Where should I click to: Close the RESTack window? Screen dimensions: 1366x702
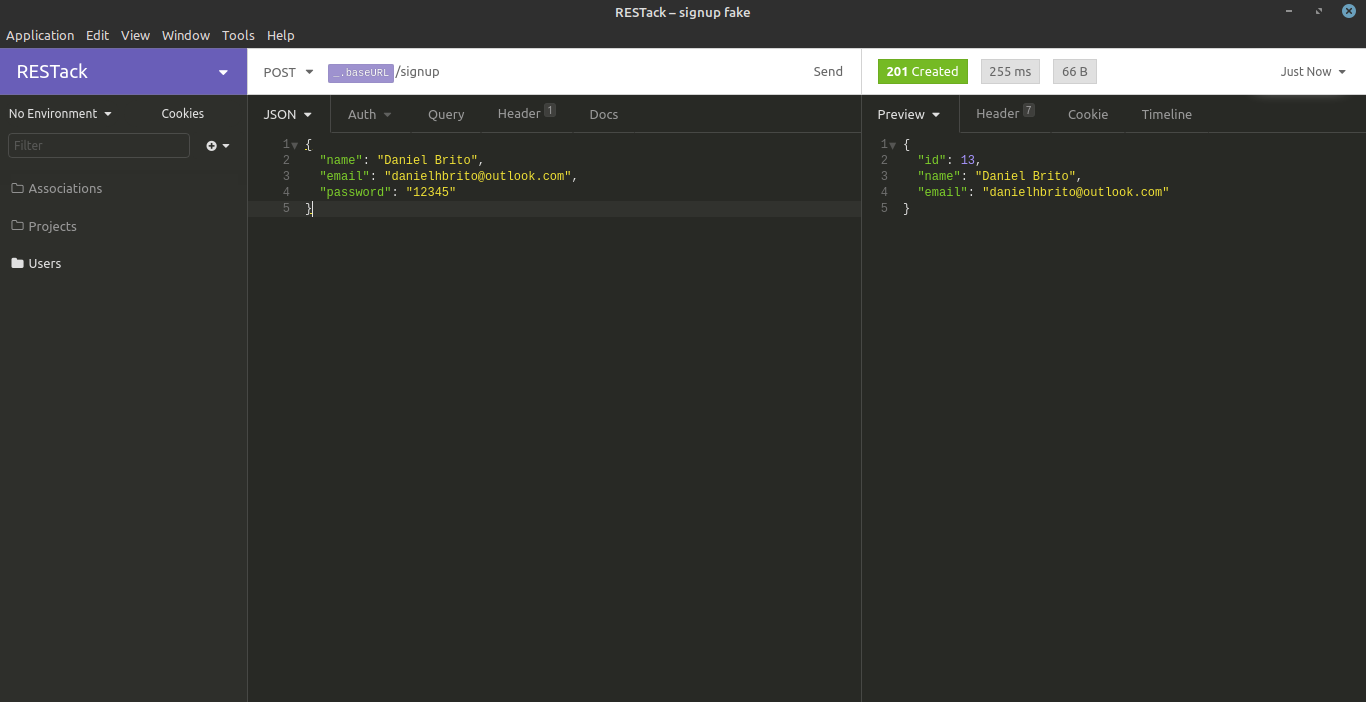pyautogui.click(x=1348, y=11)
